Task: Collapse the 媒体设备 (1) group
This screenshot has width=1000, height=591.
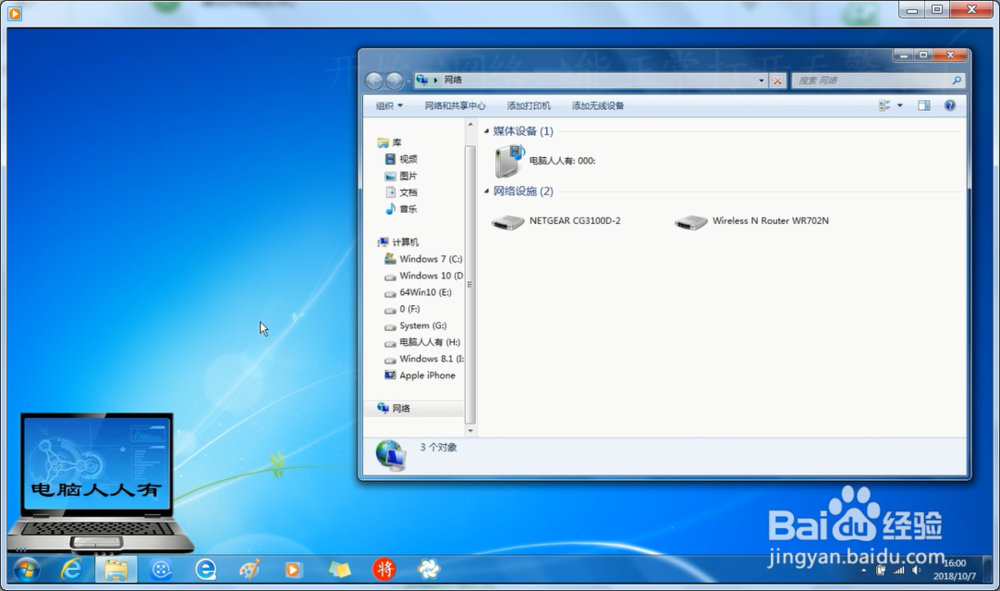Action: pyautogui.click(x=487, y=131)
